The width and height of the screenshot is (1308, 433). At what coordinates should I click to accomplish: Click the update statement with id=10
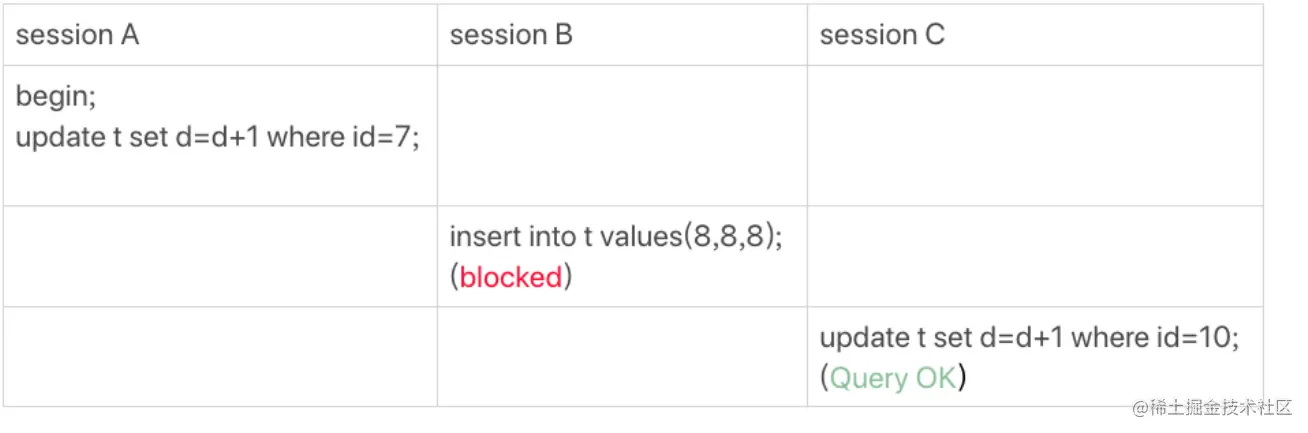[1030, 338]
